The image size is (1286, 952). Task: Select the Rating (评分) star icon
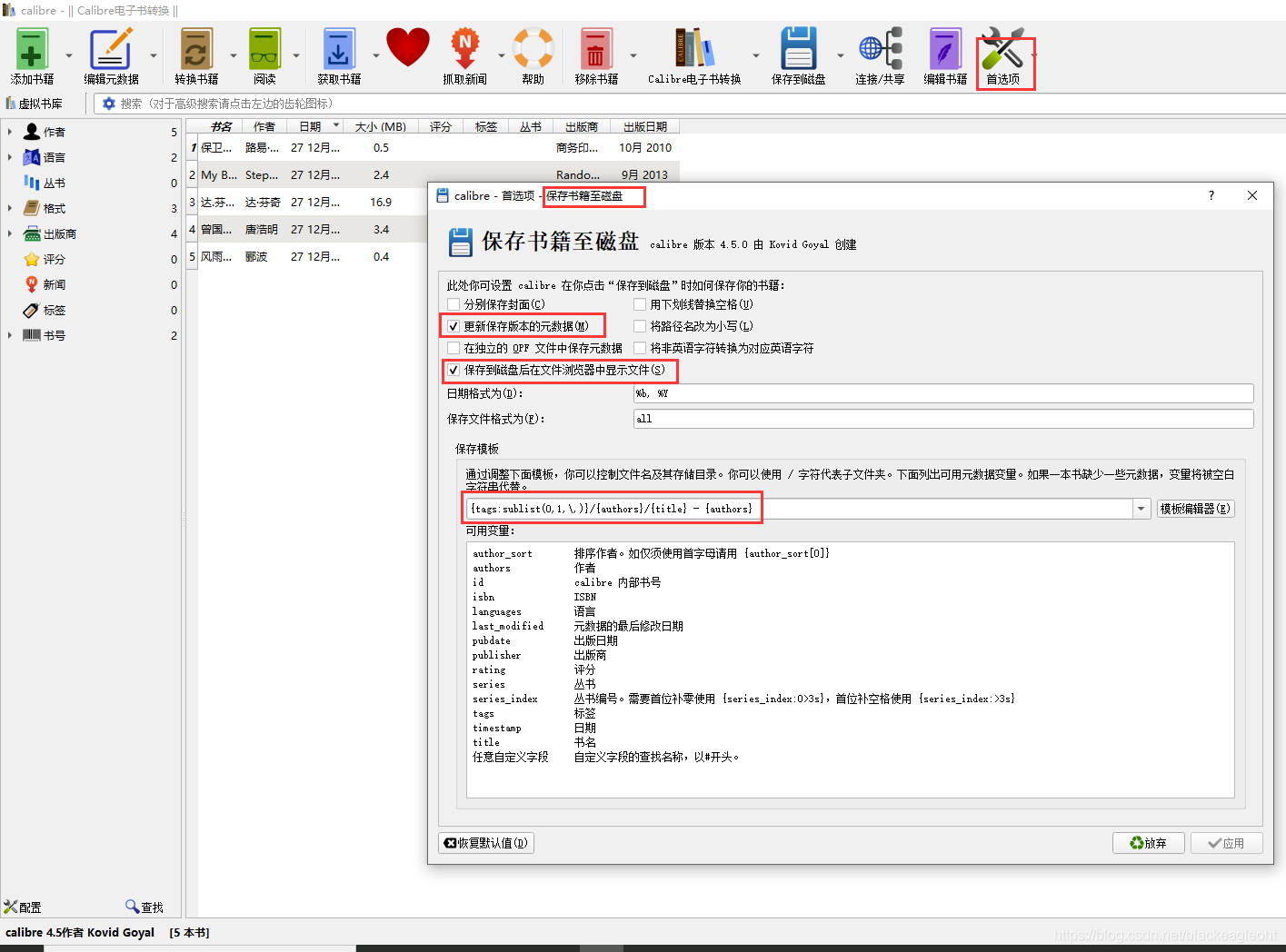(32, 259)
